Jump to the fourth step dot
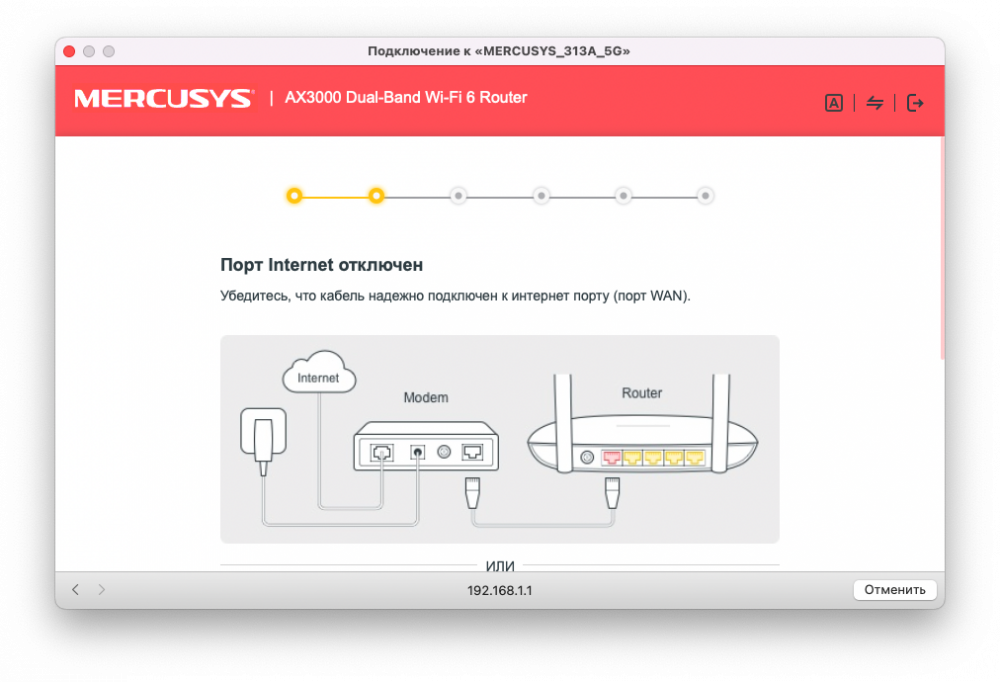 [x=541, y=196]
